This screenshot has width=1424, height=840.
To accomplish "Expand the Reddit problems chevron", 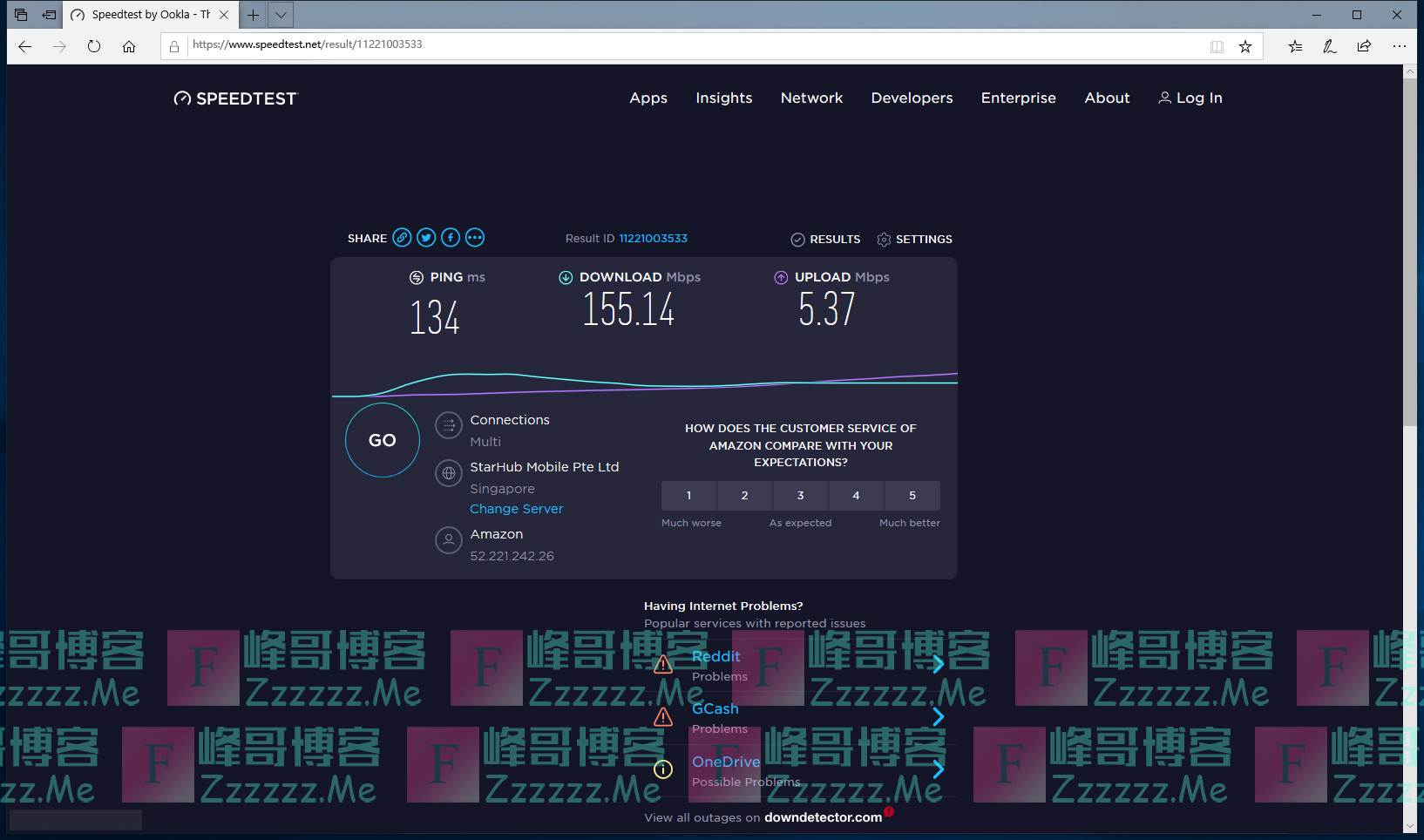I will click(938, 665).
